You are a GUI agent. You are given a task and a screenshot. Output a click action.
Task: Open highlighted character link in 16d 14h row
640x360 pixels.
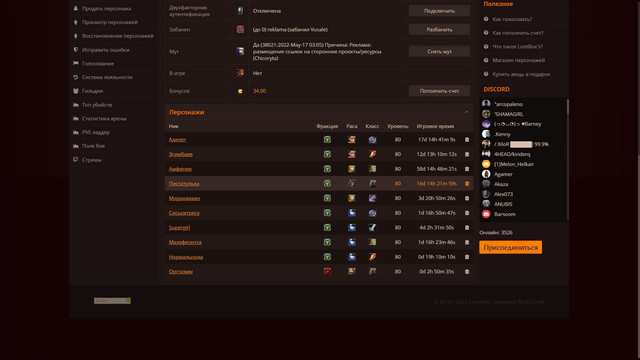click(184, 184)
